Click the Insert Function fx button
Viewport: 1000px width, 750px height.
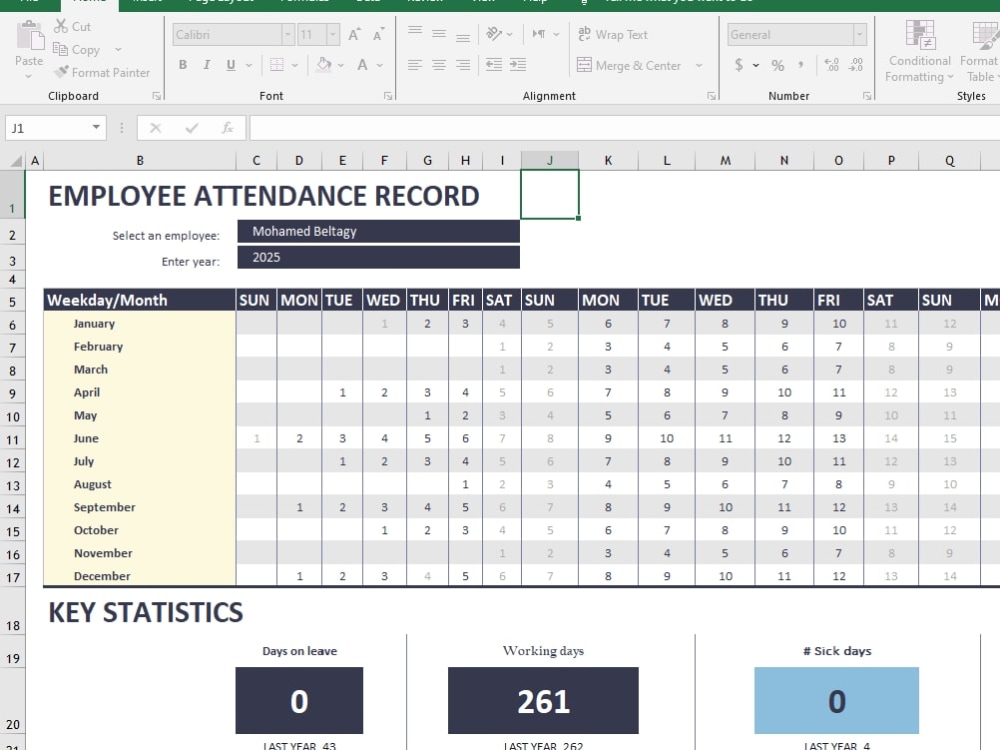(227, 128)
